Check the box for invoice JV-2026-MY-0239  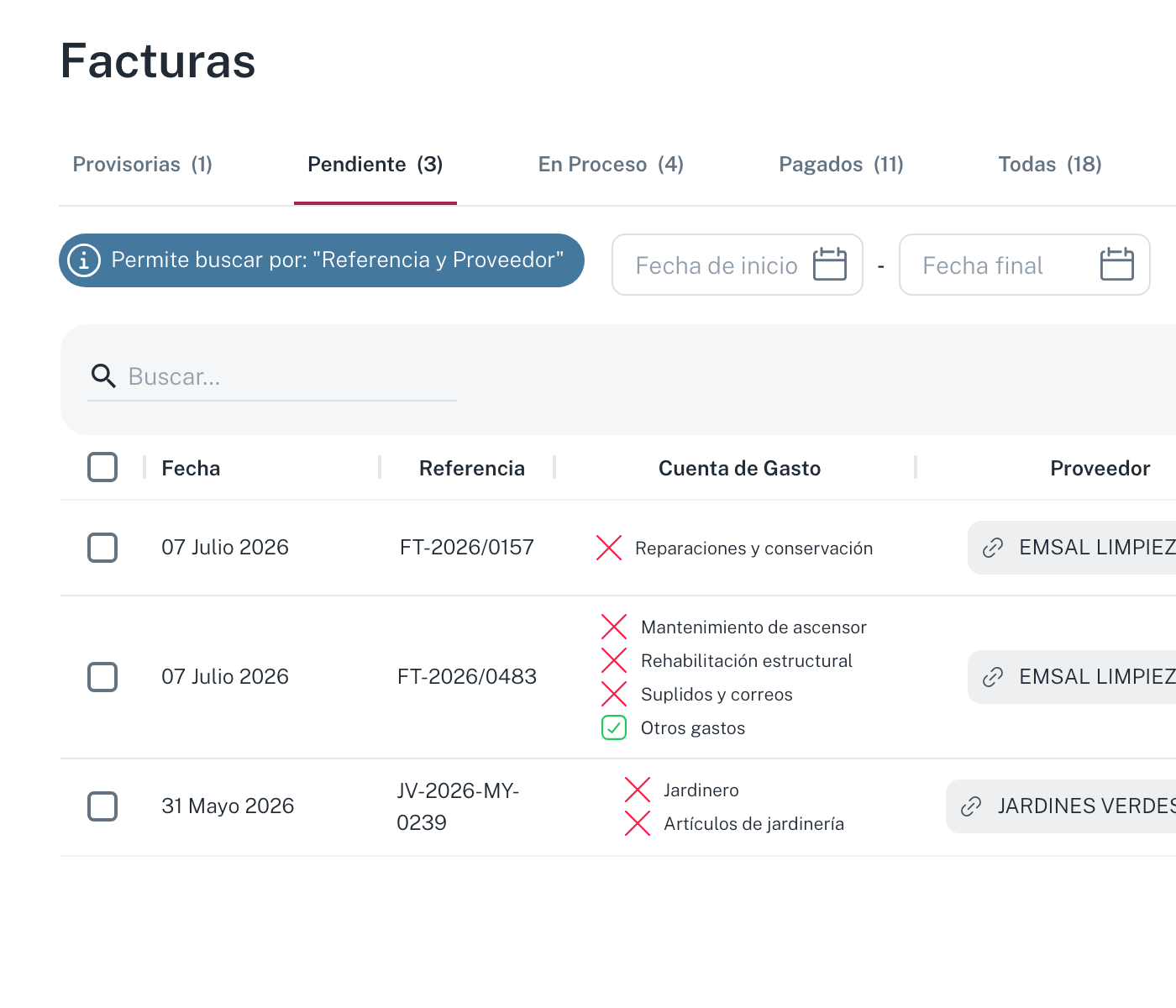click(102, 806)
